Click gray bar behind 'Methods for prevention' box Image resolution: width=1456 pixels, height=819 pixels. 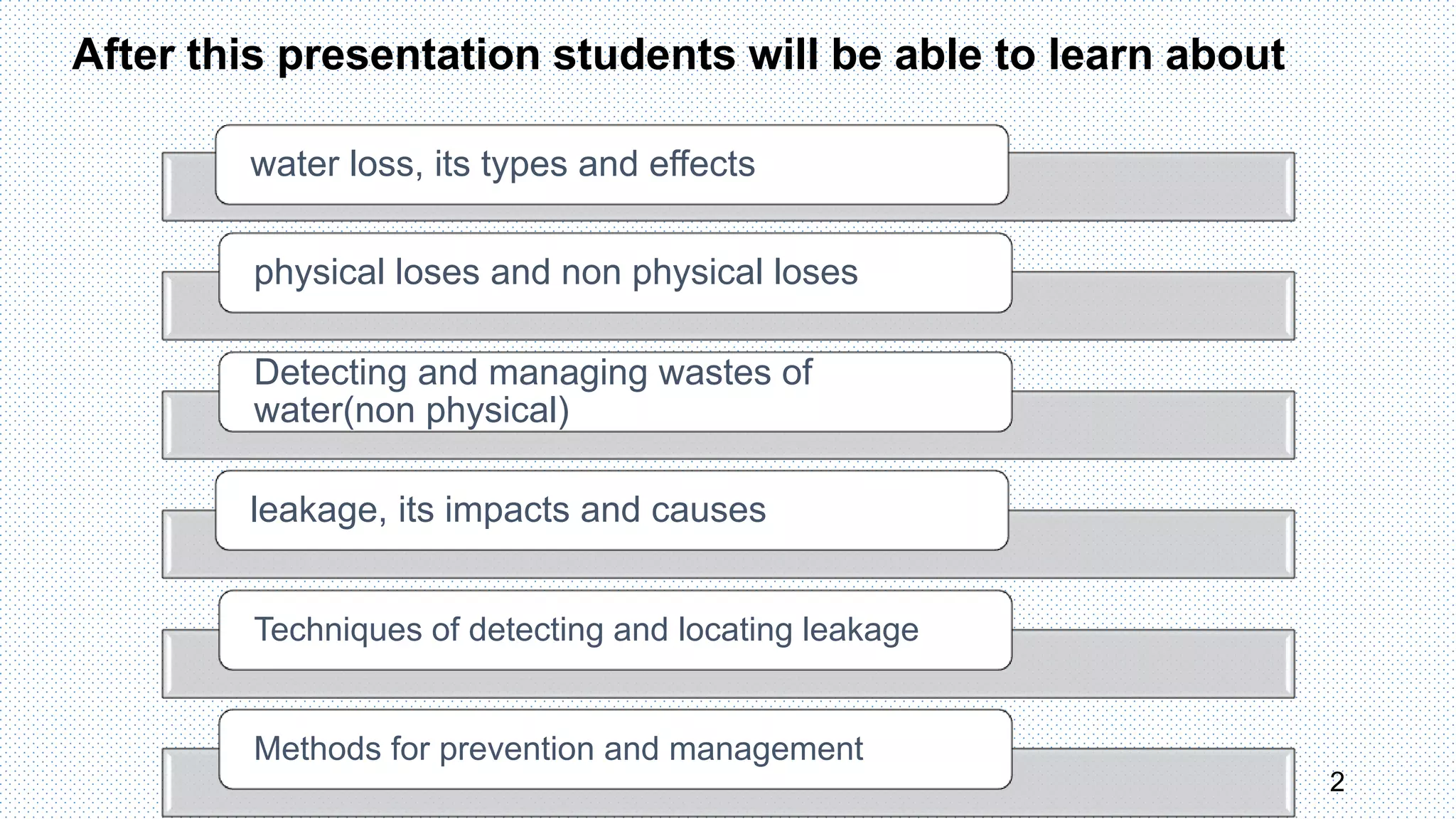1152,782
